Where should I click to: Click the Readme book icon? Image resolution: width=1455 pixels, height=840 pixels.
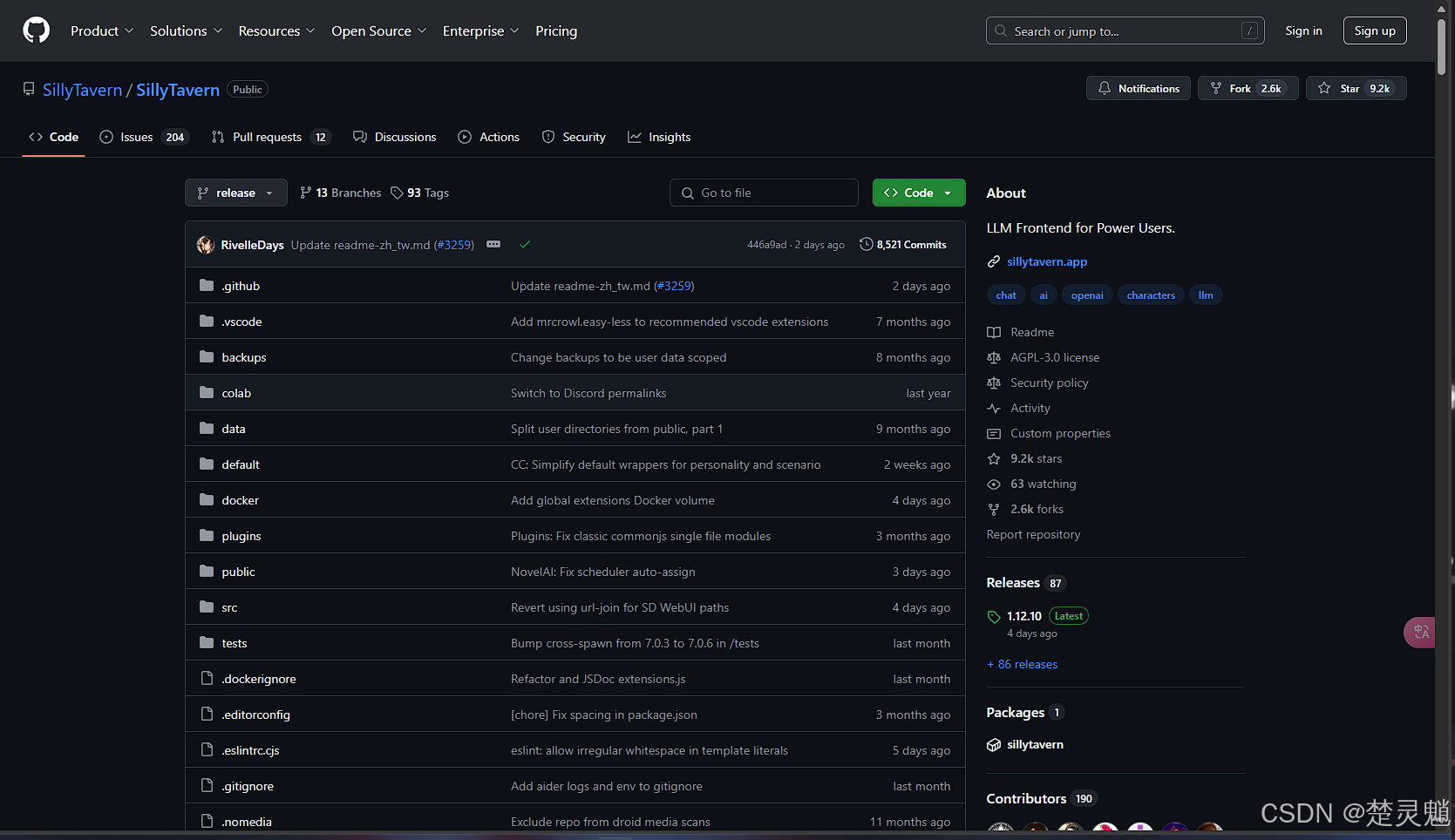coord(994,333)
